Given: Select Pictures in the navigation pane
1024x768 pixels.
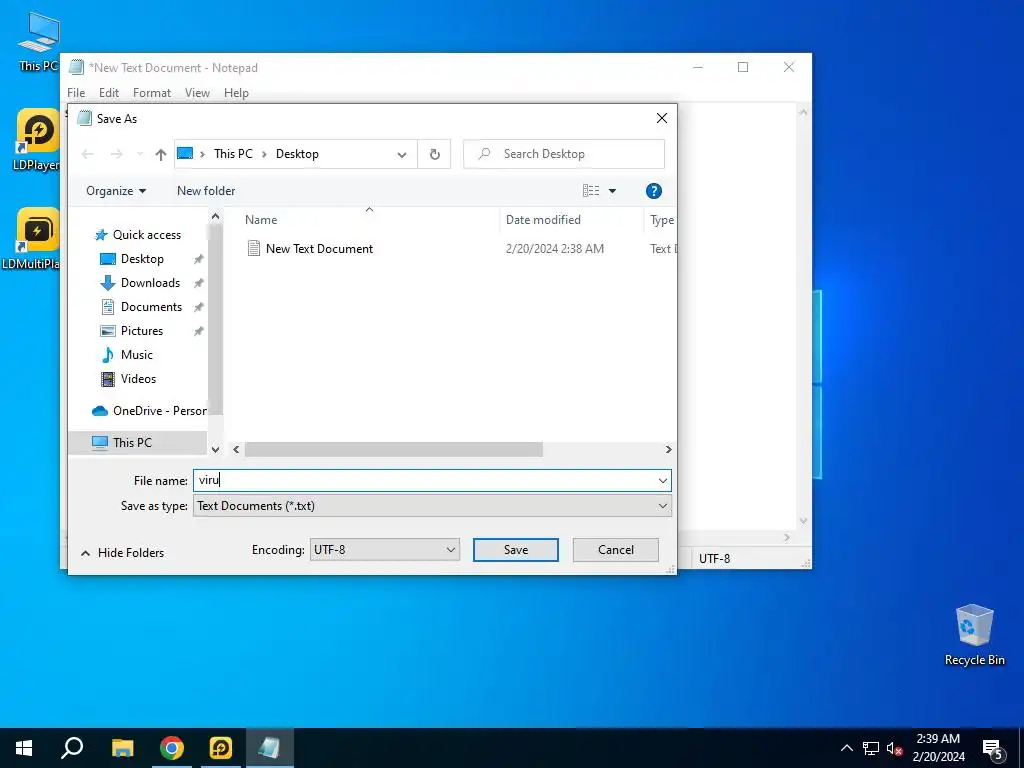Looking at the screenshot, I should (x=142, y=331).
